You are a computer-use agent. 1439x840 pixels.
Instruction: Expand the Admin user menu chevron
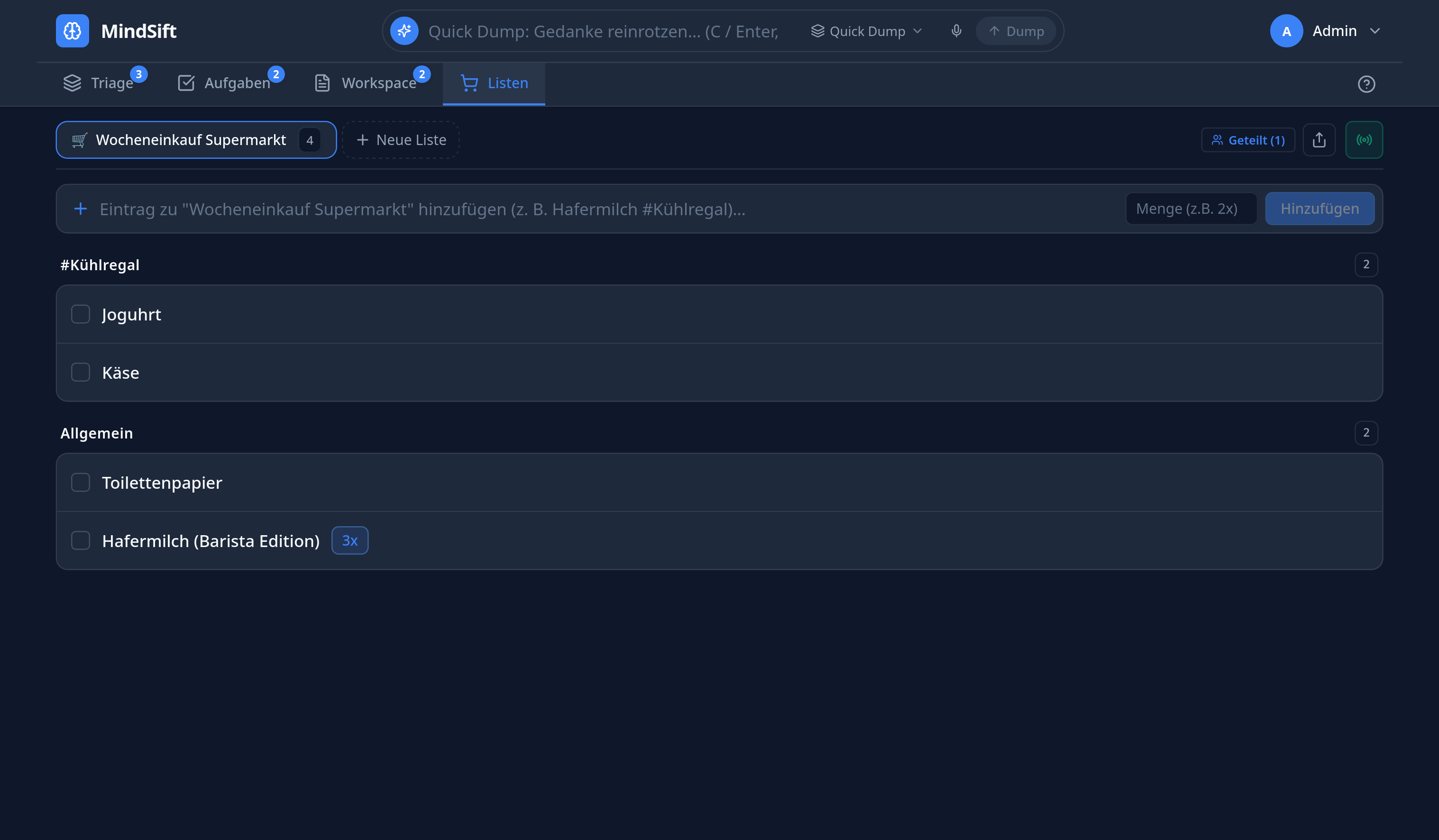[1375, 31]
